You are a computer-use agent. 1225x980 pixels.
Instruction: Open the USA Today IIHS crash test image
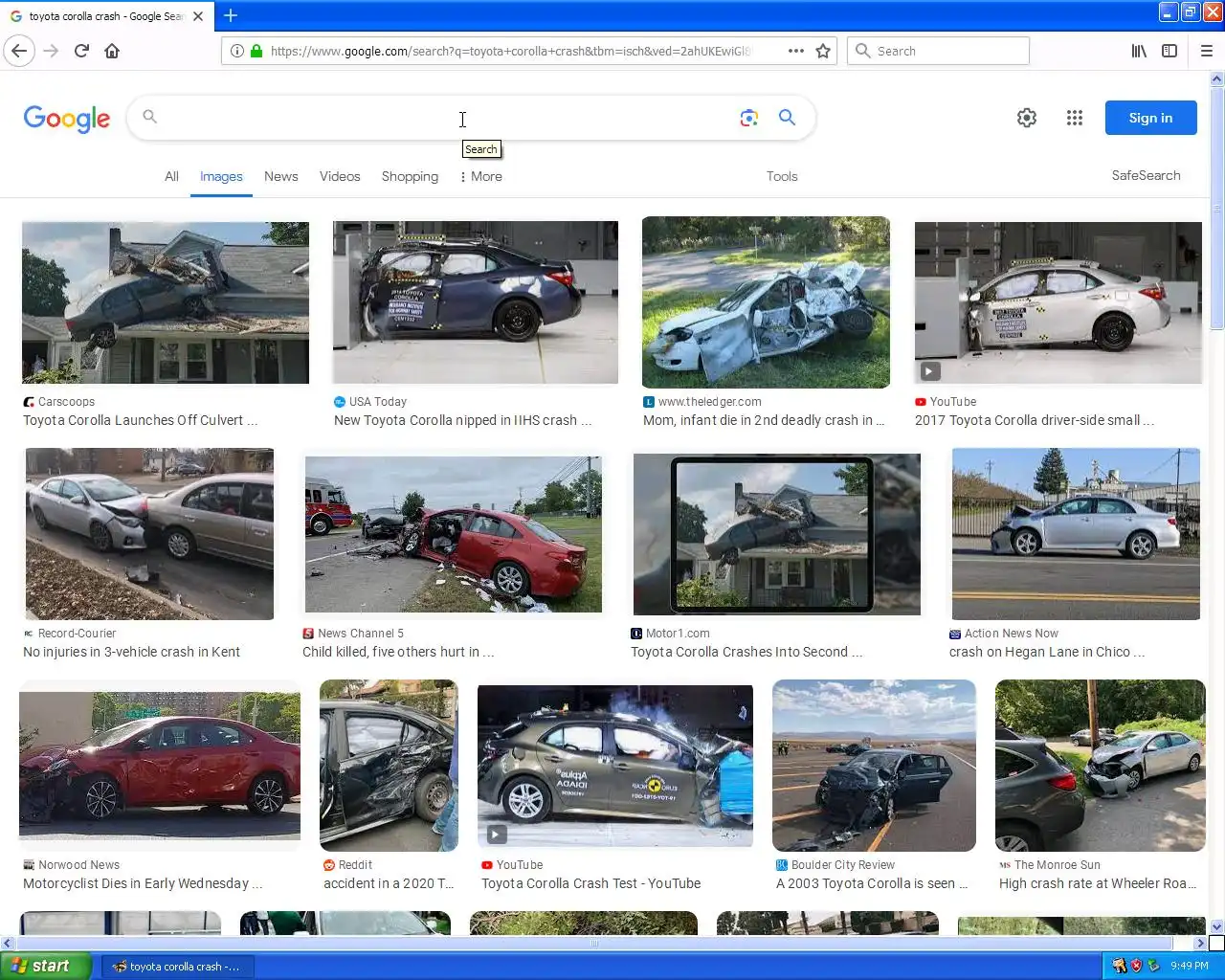[x=476, y=302]
